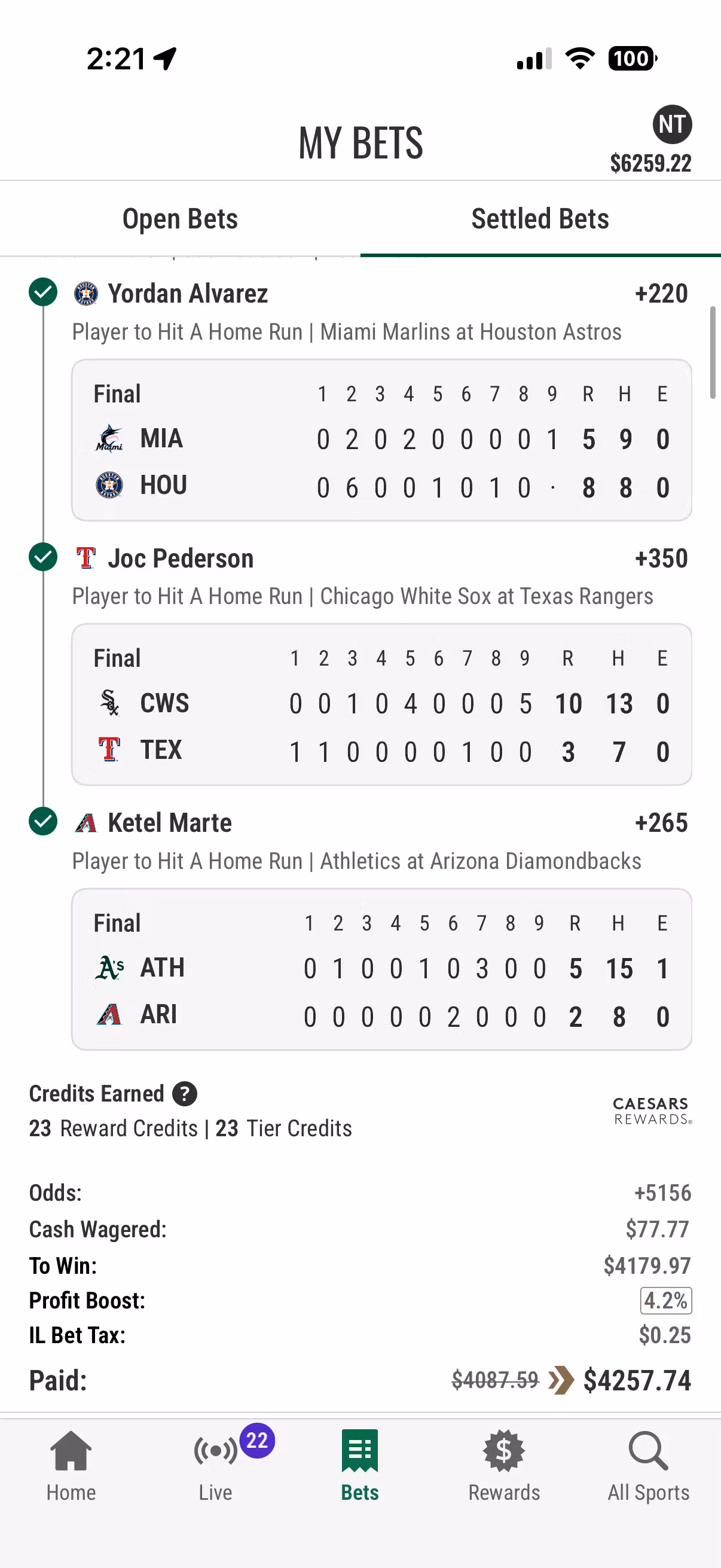The width and height of the screenshot is (721, 1568).
Task: Tap the $6259.22 account balance
Action: pos(650,163)
